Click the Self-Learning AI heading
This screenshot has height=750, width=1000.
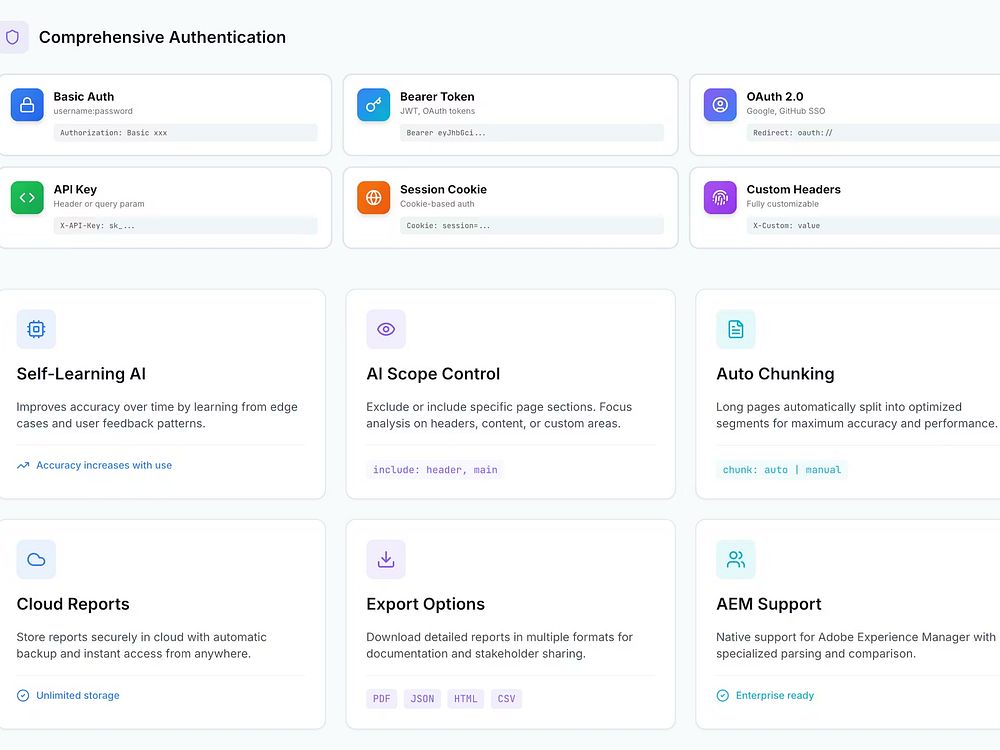[81, 374]
